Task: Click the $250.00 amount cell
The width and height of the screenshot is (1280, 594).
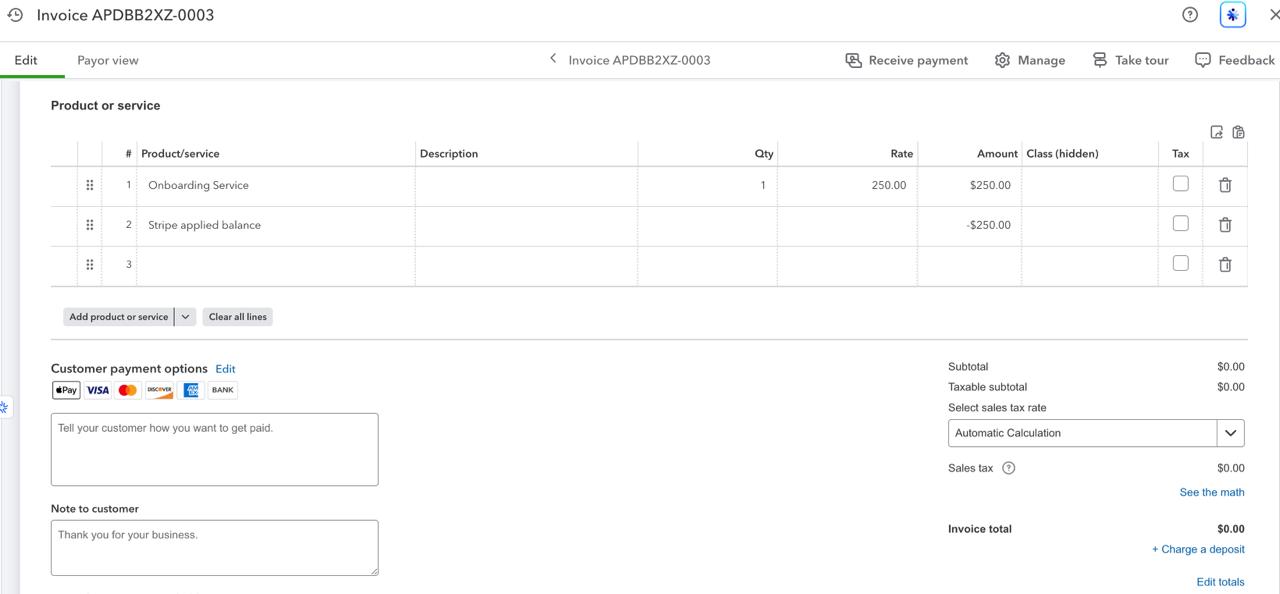Action: pos(969,185)
